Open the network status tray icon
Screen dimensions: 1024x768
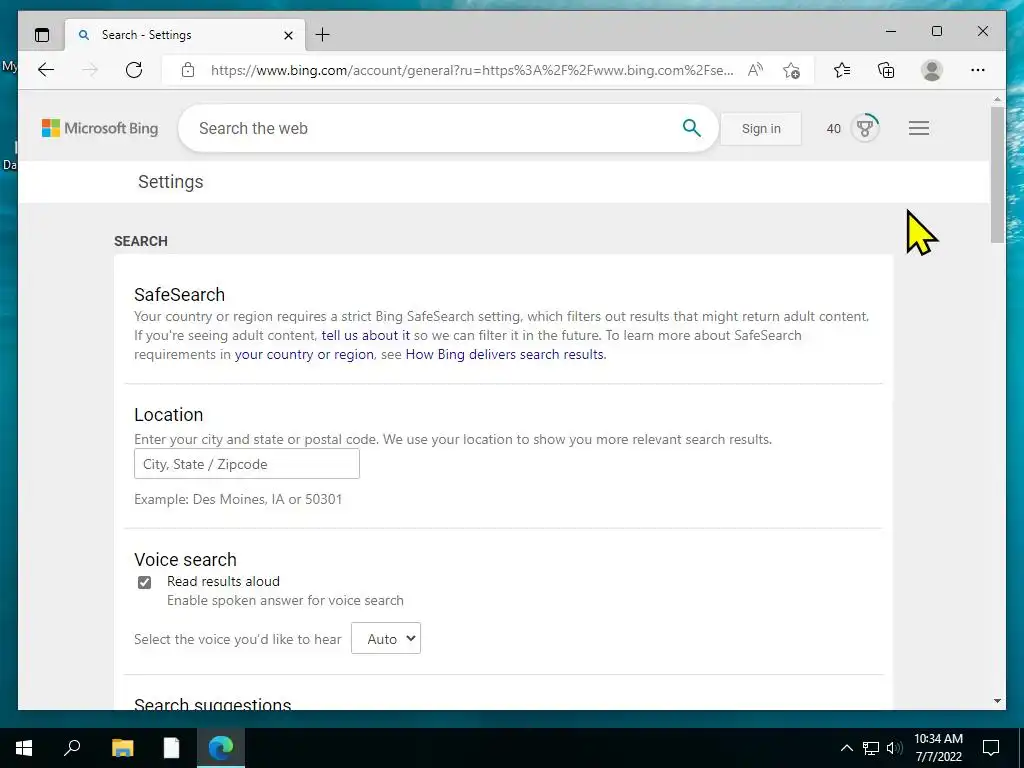click(x=871, y=748)
